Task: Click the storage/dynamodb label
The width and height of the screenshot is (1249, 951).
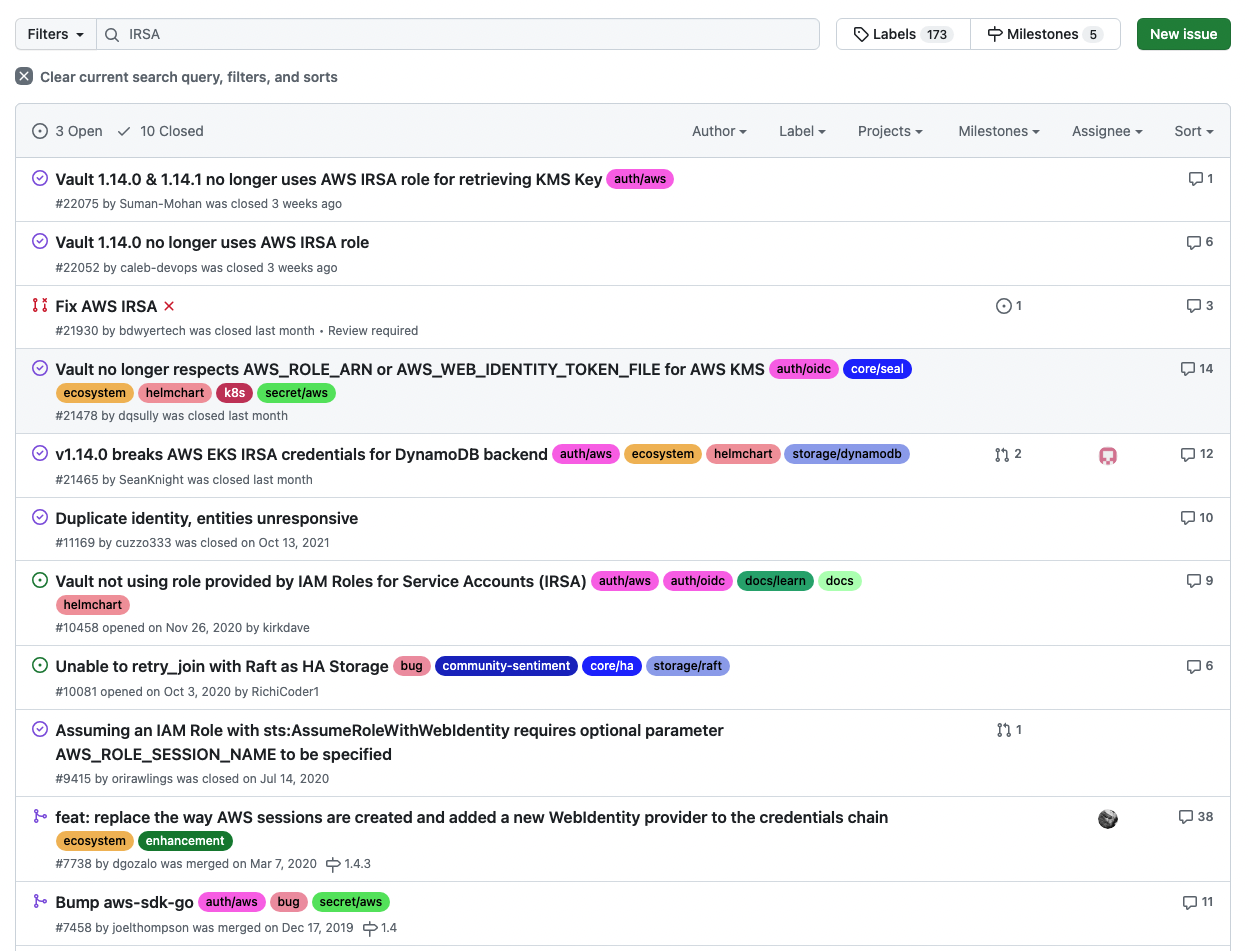Action: (847, 454)
